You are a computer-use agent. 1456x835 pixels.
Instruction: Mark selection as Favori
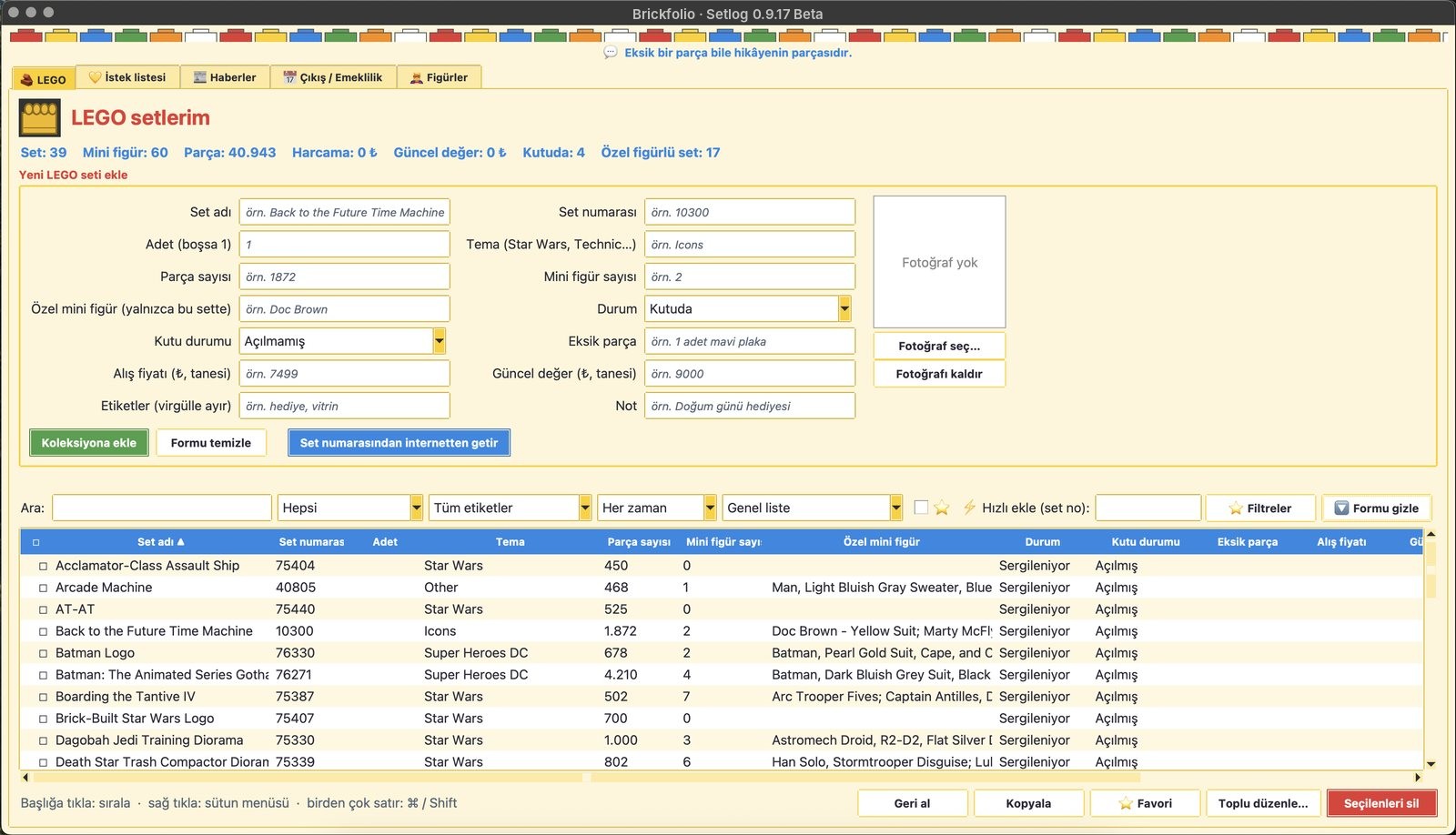(1145, 803)
